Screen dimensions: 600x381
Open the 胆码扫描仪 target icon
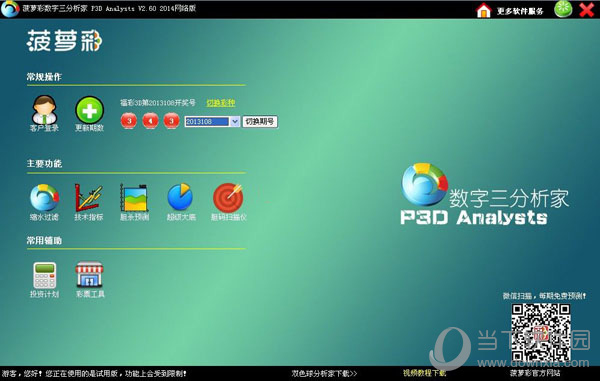pyautogui.click(x=228, y=202)
